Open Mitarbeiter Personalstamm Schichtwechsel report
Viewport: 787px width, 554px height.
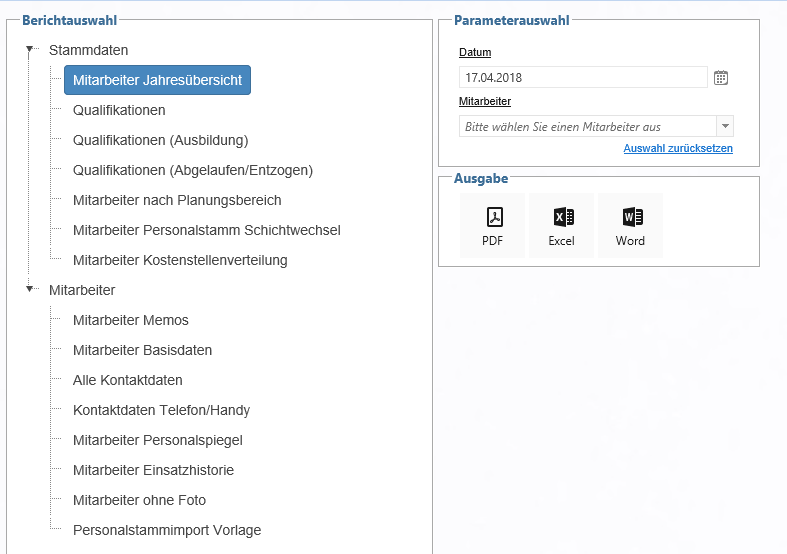coord(207,230)
